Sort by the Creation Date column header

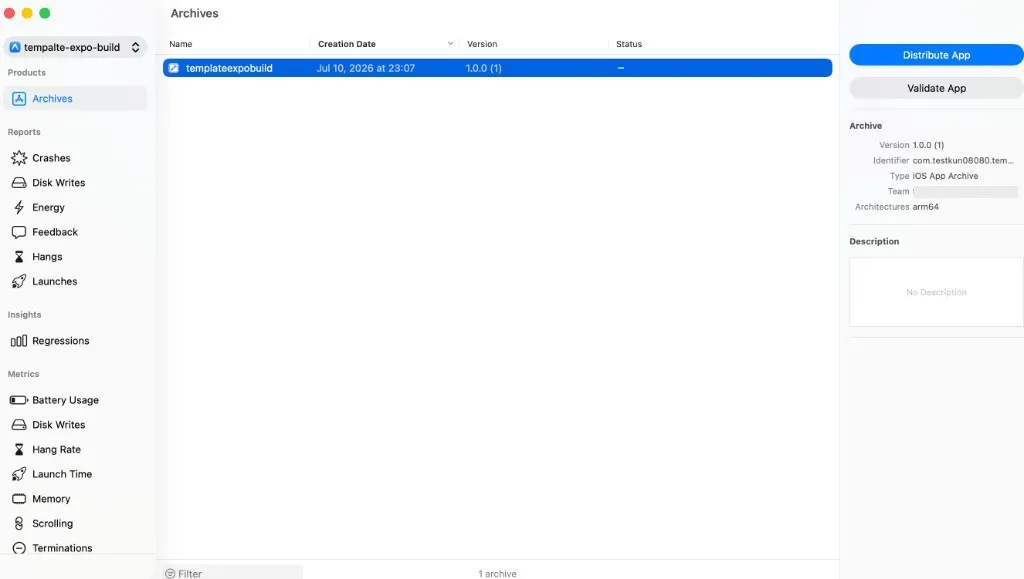click(x=347, y=44)
